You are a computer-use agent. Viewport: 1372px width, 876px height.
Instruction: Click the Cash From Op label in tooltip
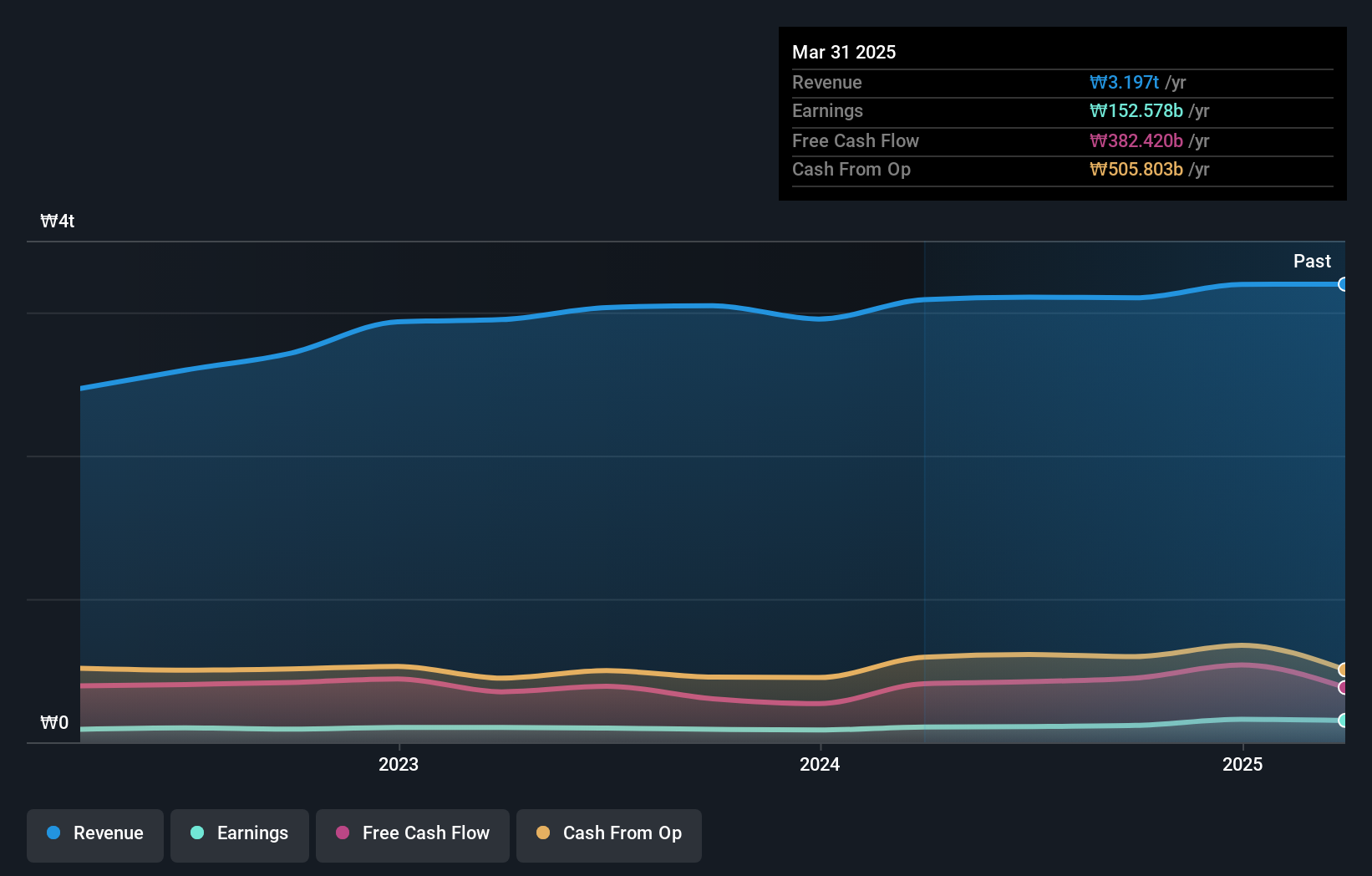point(851,169)
